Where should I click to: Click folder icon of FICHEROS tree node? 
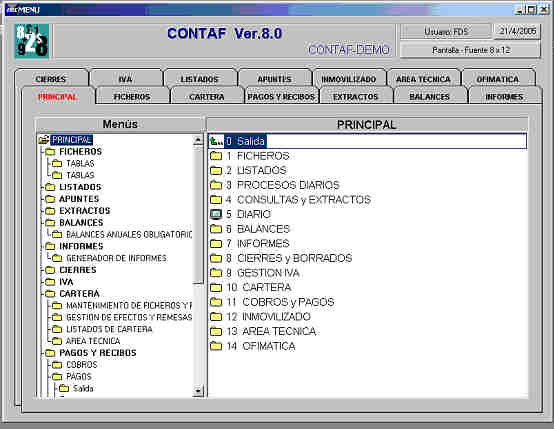tap(50, 152)
